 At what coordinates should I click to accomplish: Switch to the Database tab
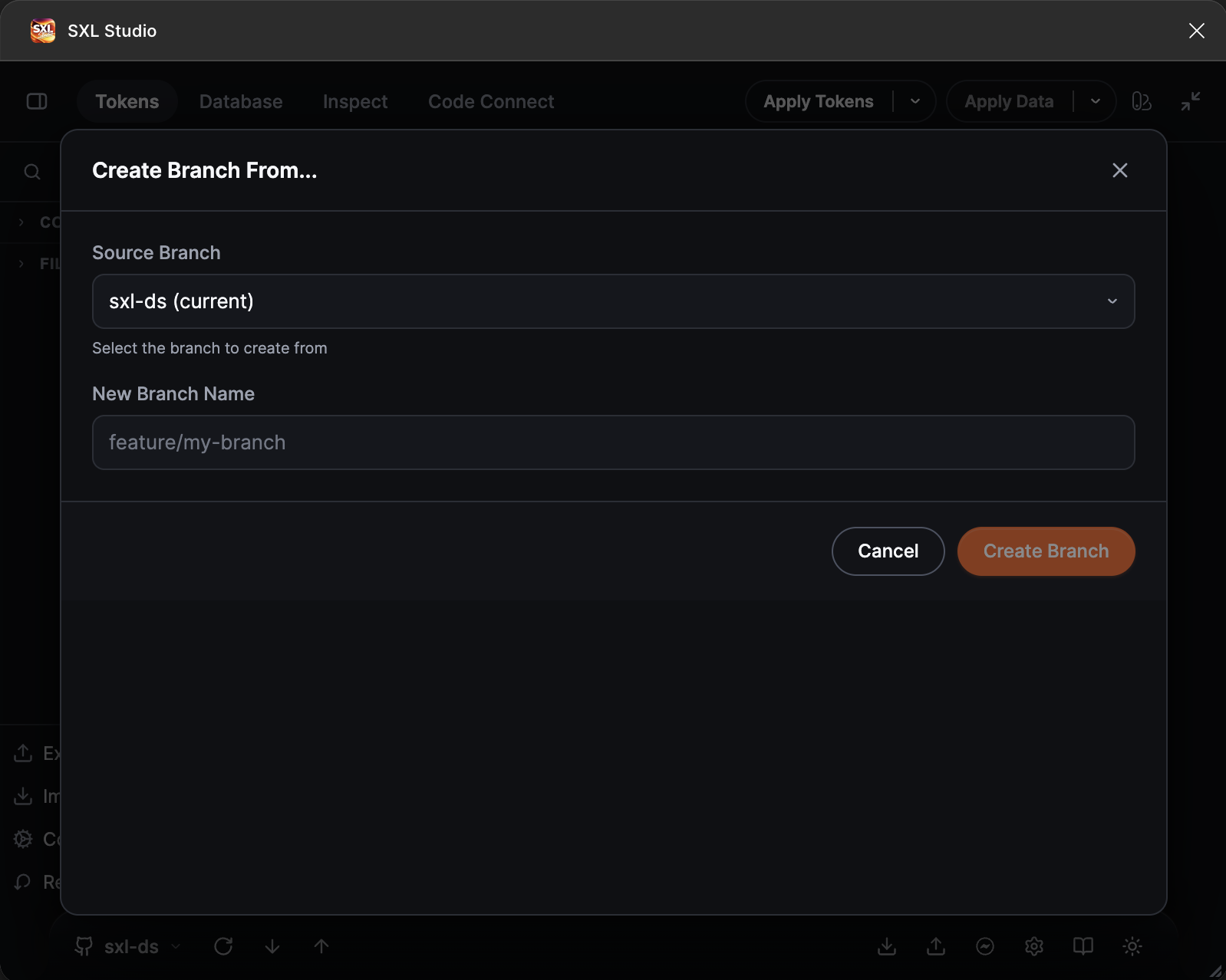click(241, 101)
